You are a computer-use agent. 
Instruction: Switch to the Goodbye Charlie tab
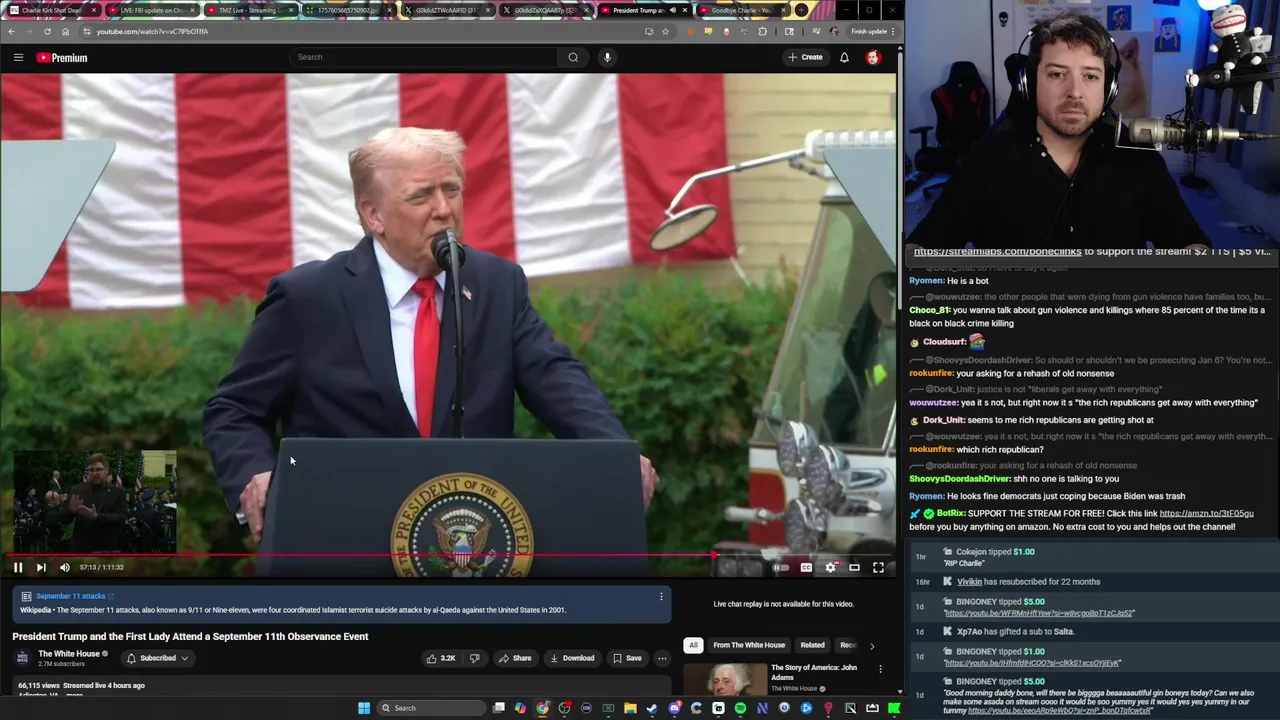(741, 10)
